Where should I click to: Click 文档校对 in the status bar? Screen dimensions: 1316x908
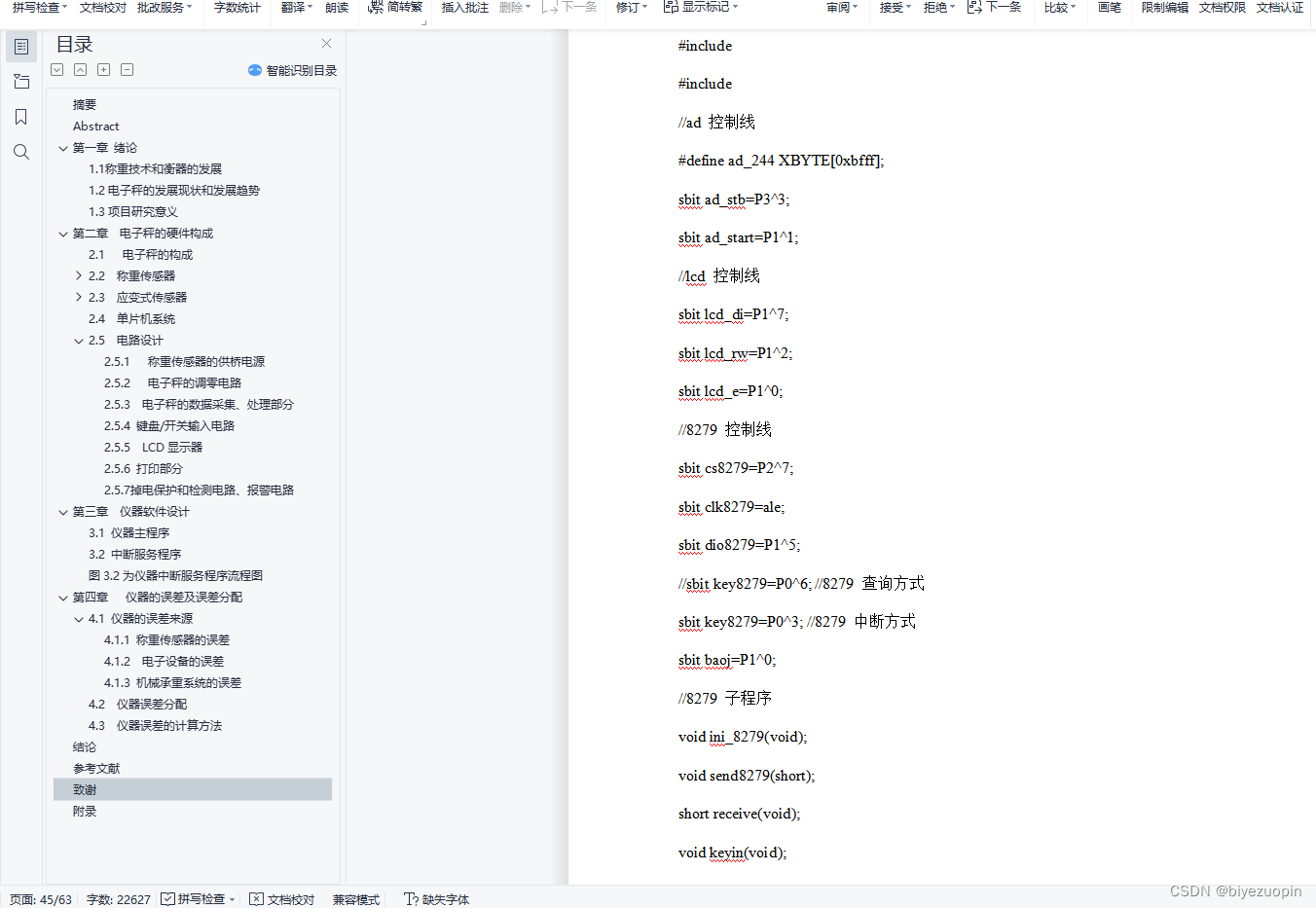click(282, 899)
